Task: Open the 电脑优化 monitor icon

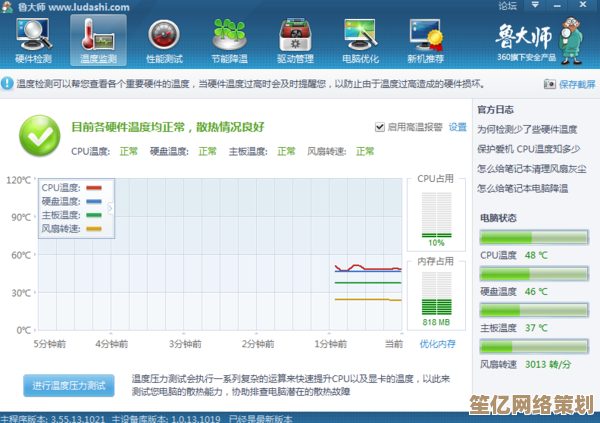Action: click(360, 41)
